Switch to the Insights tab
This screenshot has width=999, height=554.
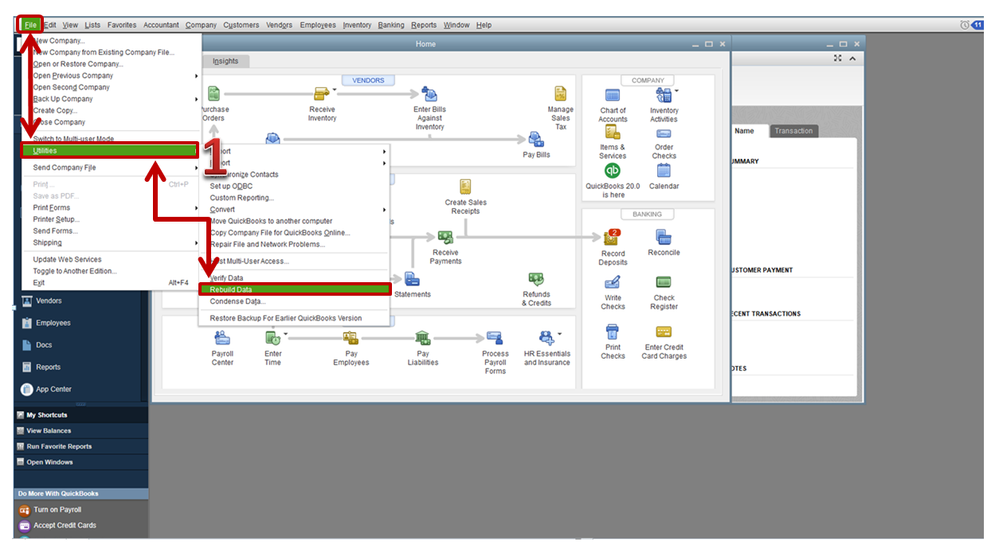225,61
